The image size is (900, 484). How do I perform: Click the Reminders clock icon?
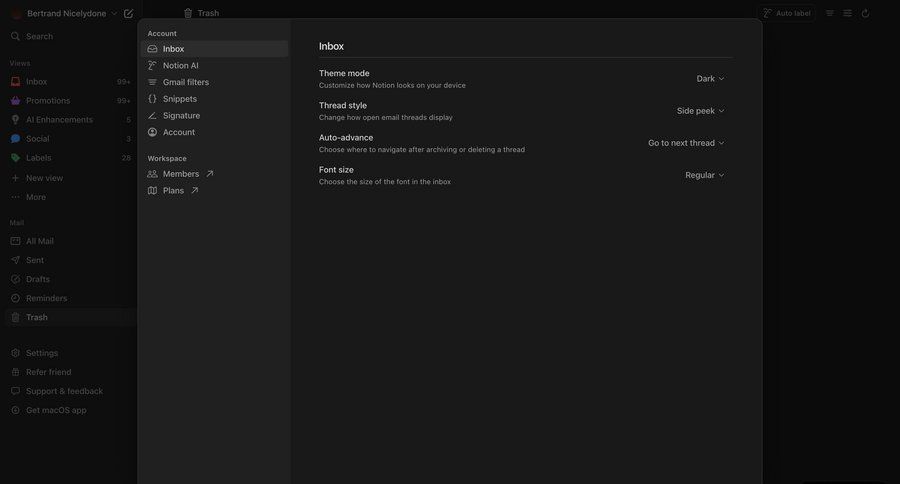[x=15, y=298]
